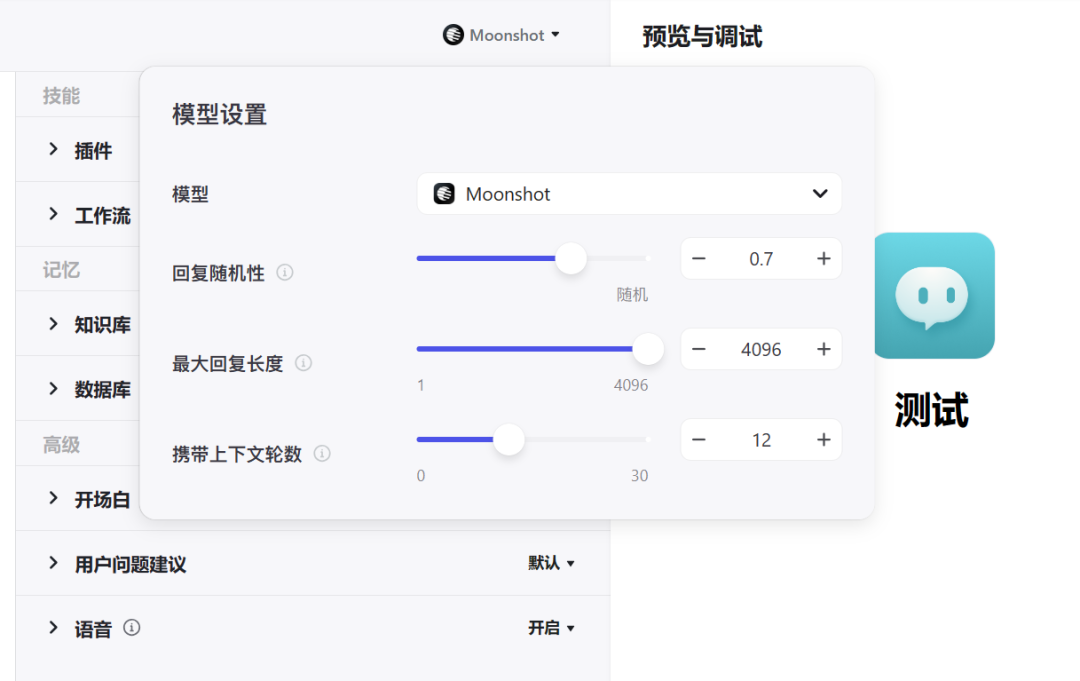
Task: Decrease the 最大回复长度 value with minus
Action: click(698, 349)
